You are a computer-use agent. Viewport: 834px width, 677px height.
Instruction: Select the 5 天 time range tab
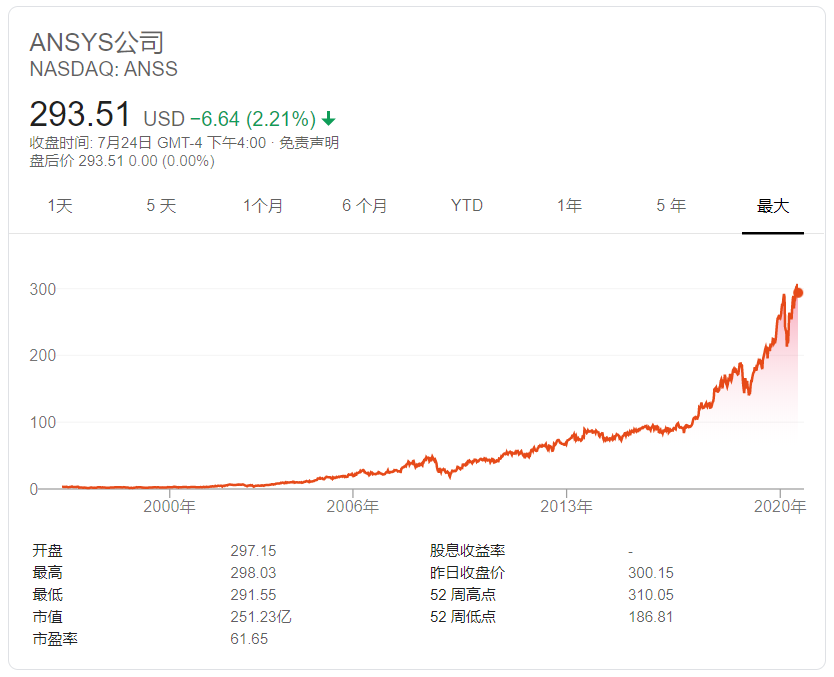coord(161,205)
